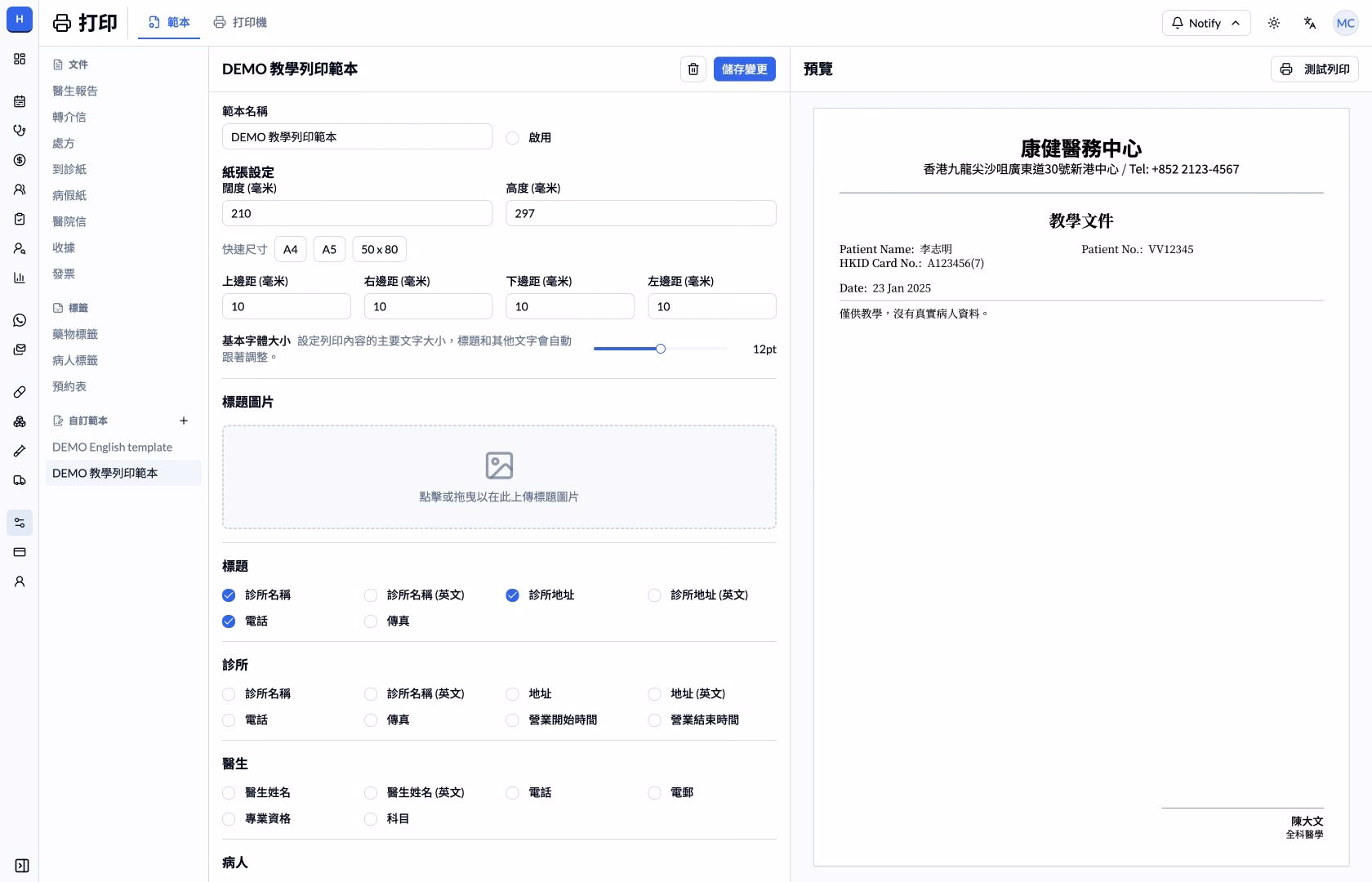This screenshot has width=1372, height=882.
Task: Open the MC user avatar
Action: pyautogui.click(x=1345, y=23)
